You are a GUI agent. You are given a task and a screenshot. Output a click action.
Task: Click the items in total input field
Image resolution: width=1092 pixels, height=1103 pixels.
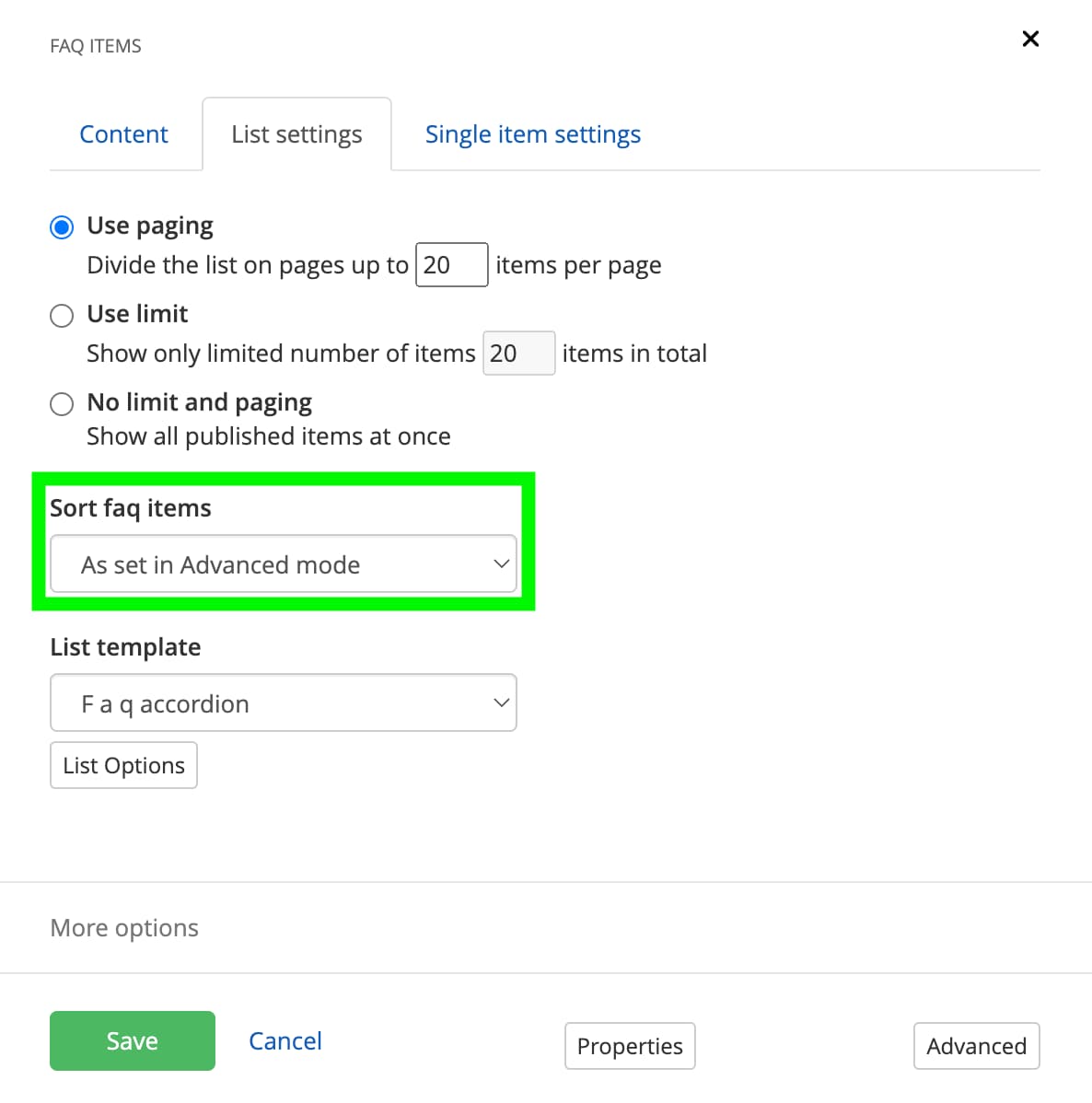click(x=518, y=353)
